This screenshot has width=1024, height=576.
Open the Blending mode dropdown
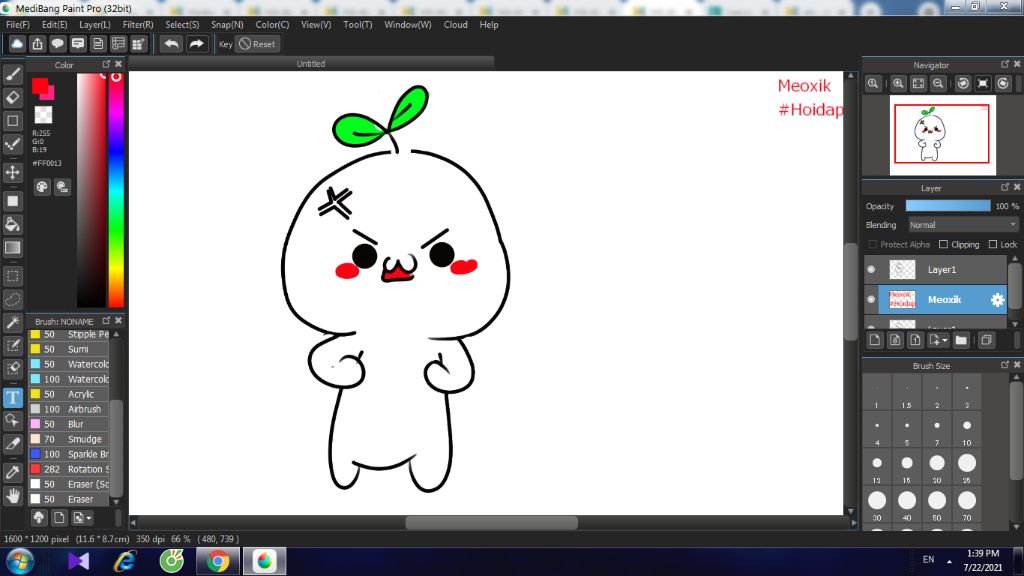(x=963, y=225)
